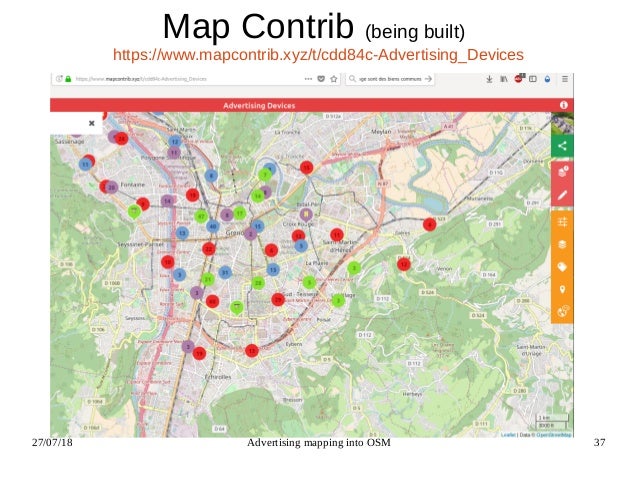Click the blue droplet extension icon
This screenshot has height=479, width=638.
[x=547, y=79]
